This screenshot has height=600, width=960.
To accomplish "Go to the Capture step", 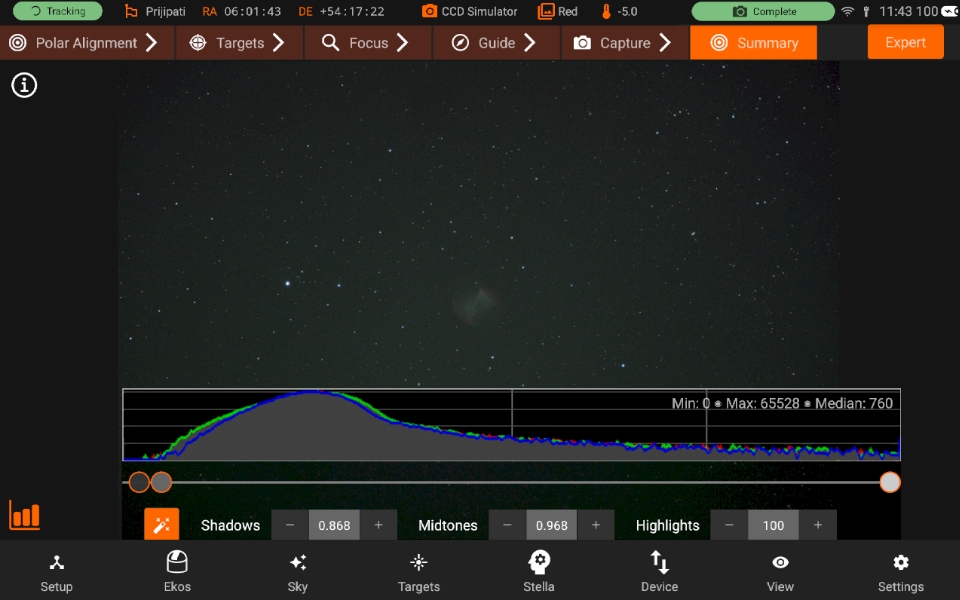I will 624,43.
